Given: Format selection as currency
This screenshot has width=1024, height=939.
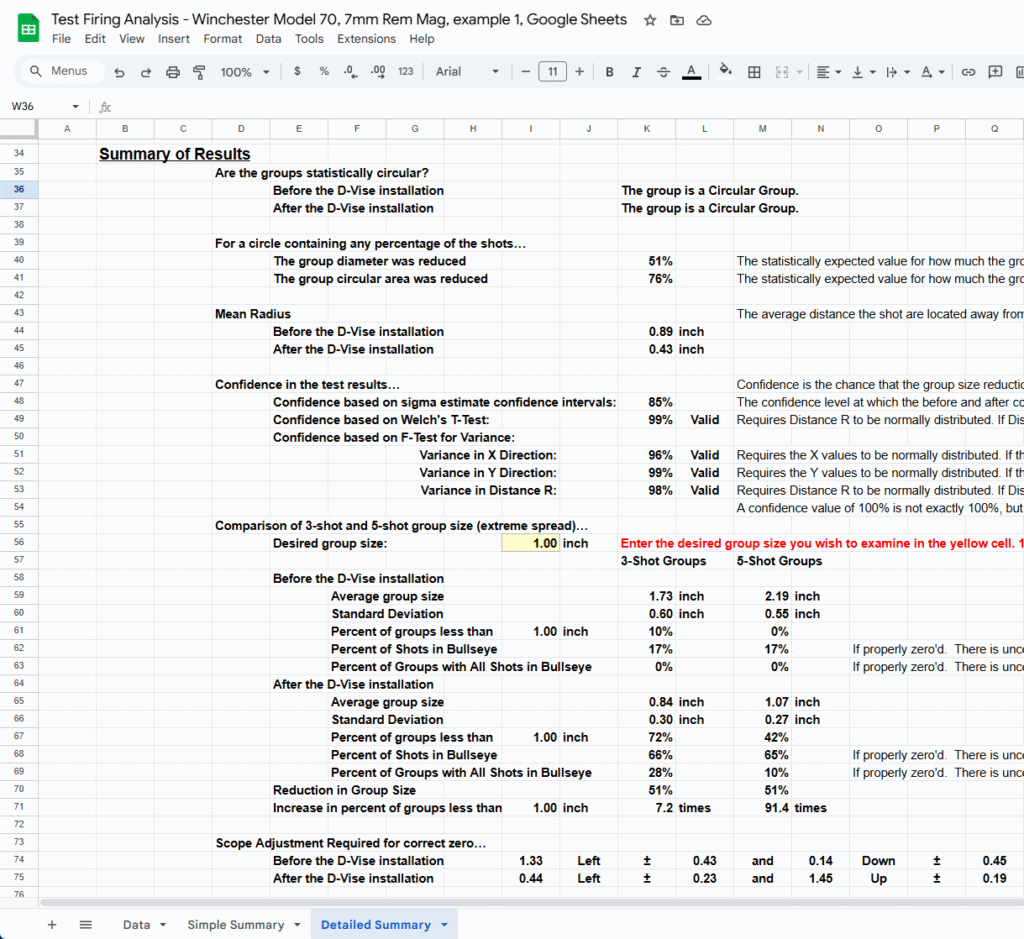Looking at the screenshot, I should [297, 72].
